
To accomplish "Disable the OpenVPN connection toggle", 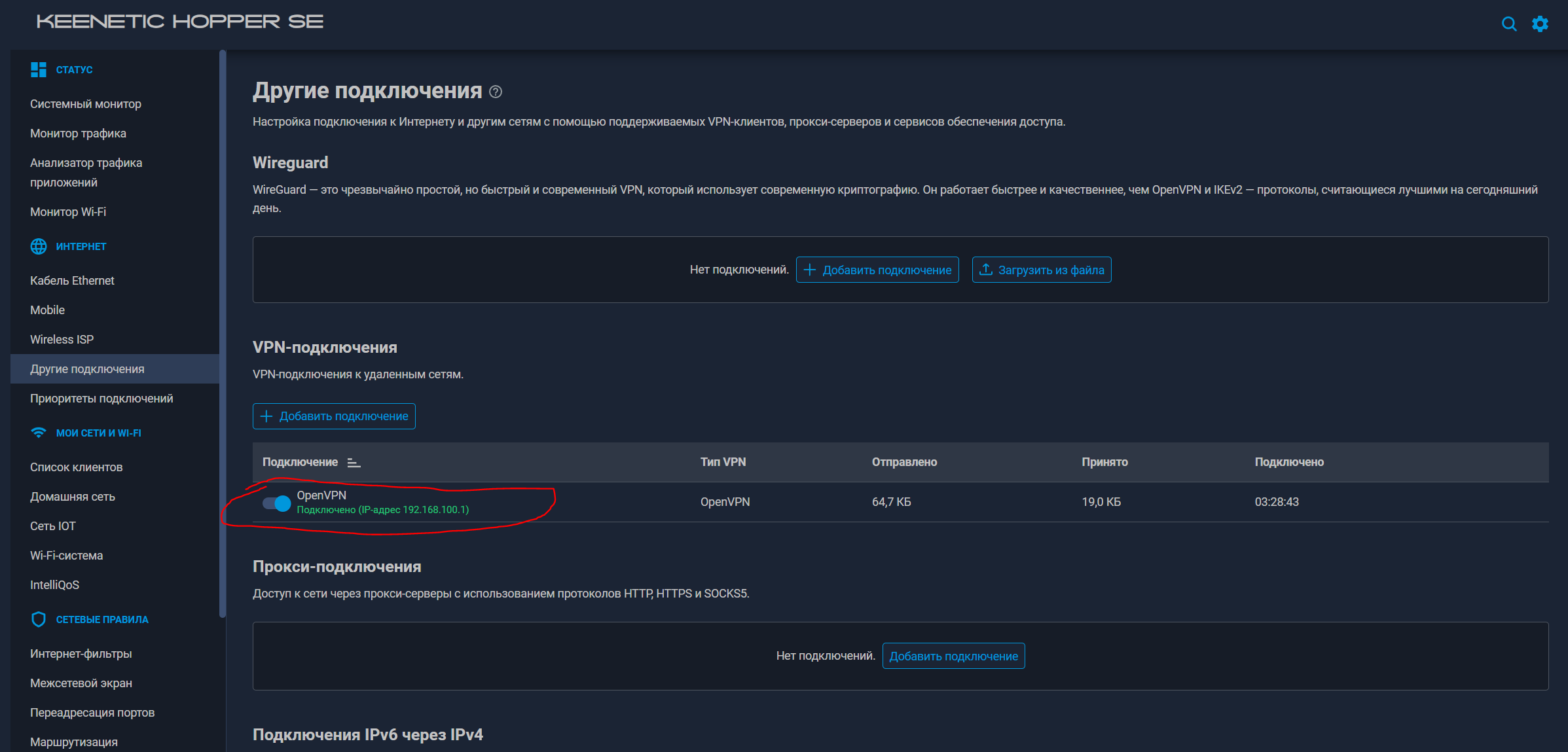I will pyautogui.click(x=276, y=503).
